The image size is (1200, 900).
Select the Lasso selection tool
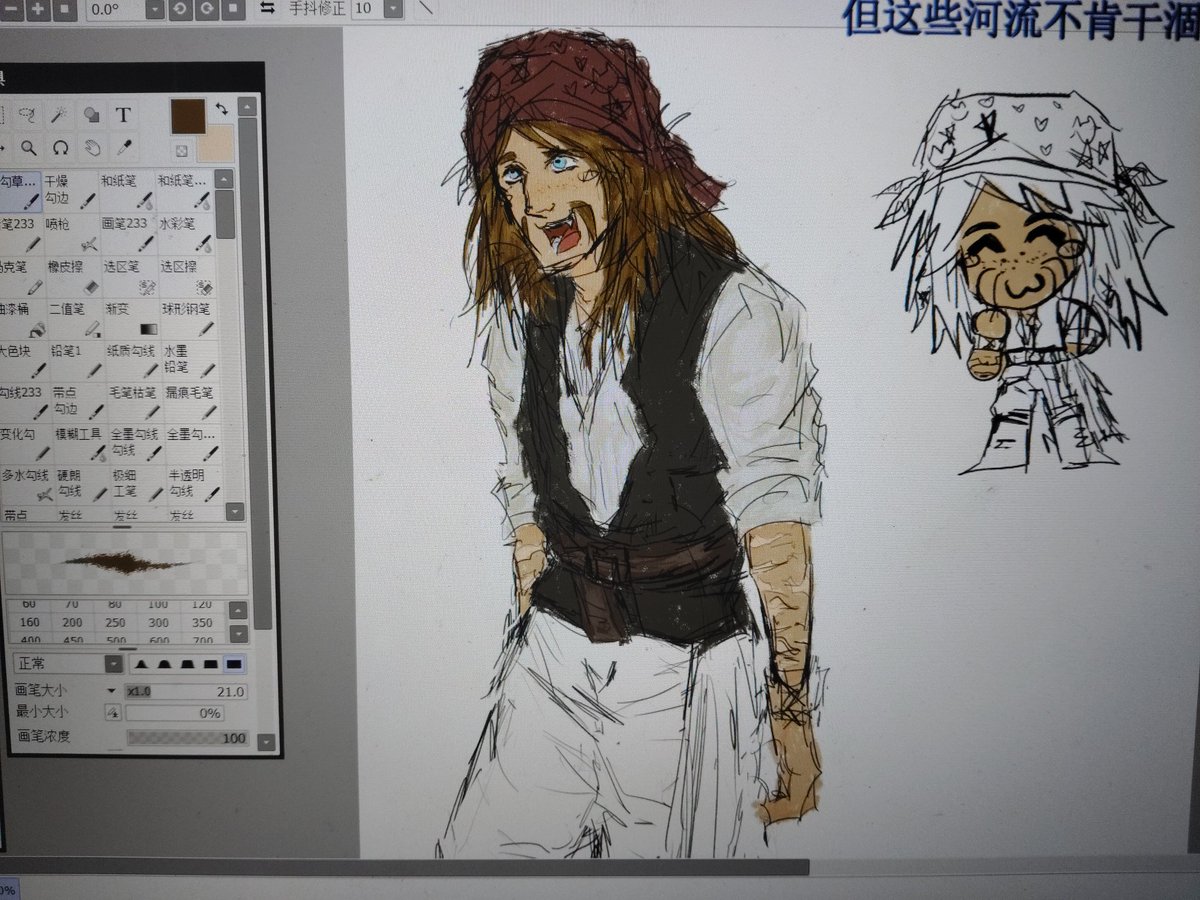(x=30, y=113)
